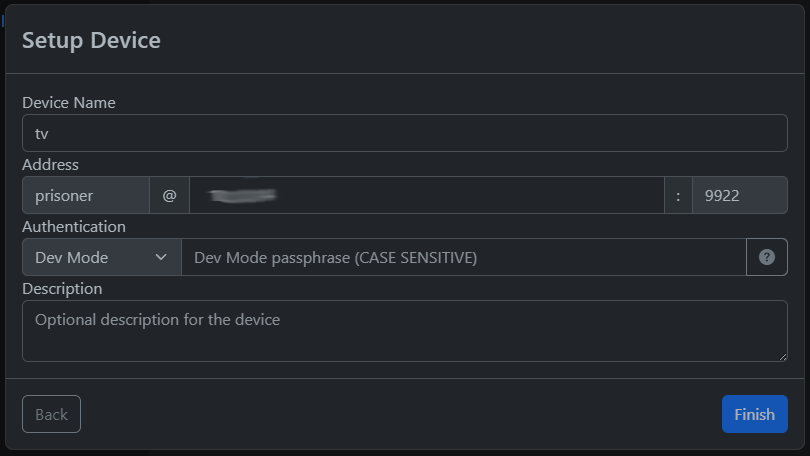
Task: Click the Setup Device heading
Action: tap(91, 40)
